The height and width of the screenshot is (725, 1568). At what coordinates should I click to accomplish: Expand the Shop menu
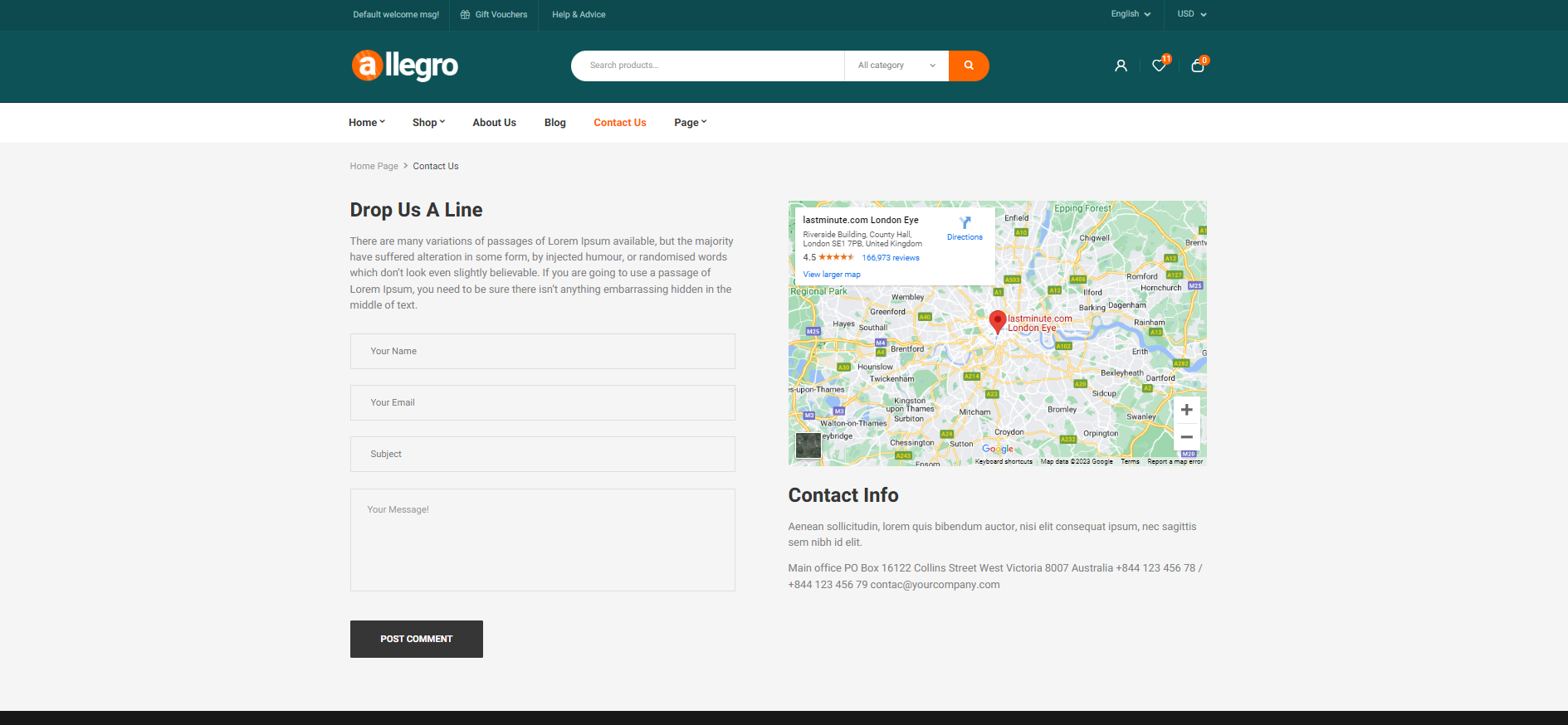428,123
